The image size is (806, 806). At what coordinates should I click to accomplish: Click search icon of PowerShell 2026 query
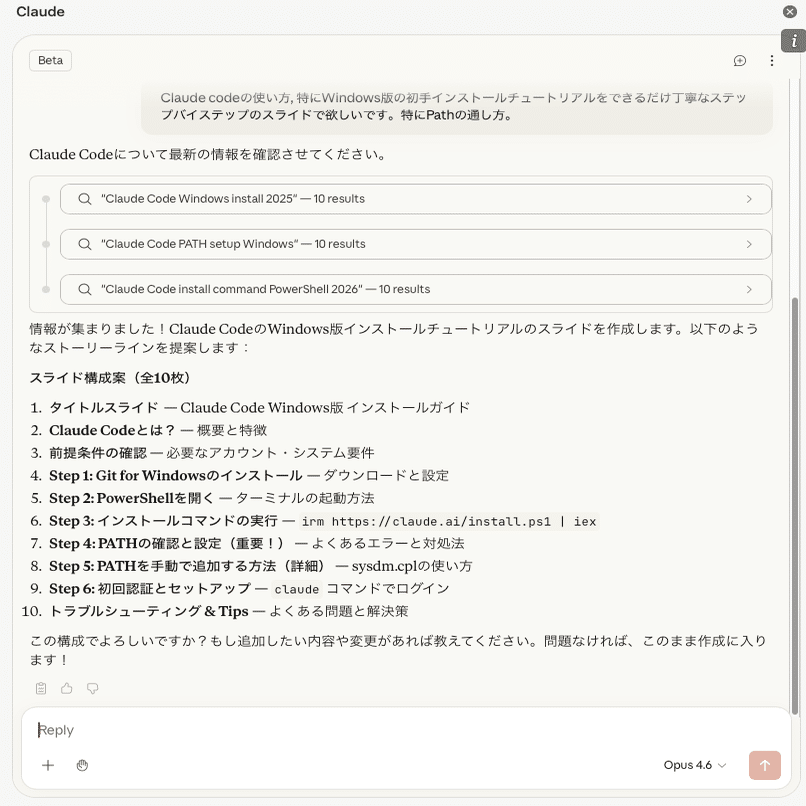[85, 289]
